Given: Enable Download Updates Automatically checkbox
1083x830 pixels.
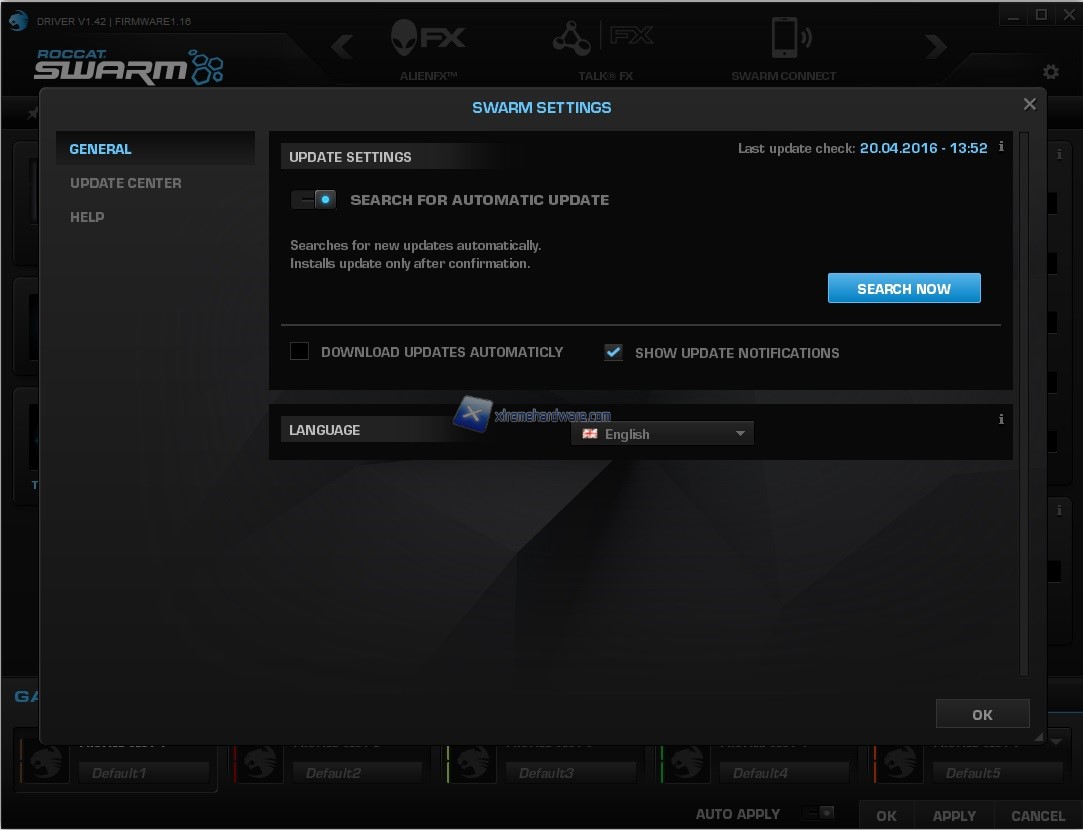Looking at the screenshot, I should point(299,352).
